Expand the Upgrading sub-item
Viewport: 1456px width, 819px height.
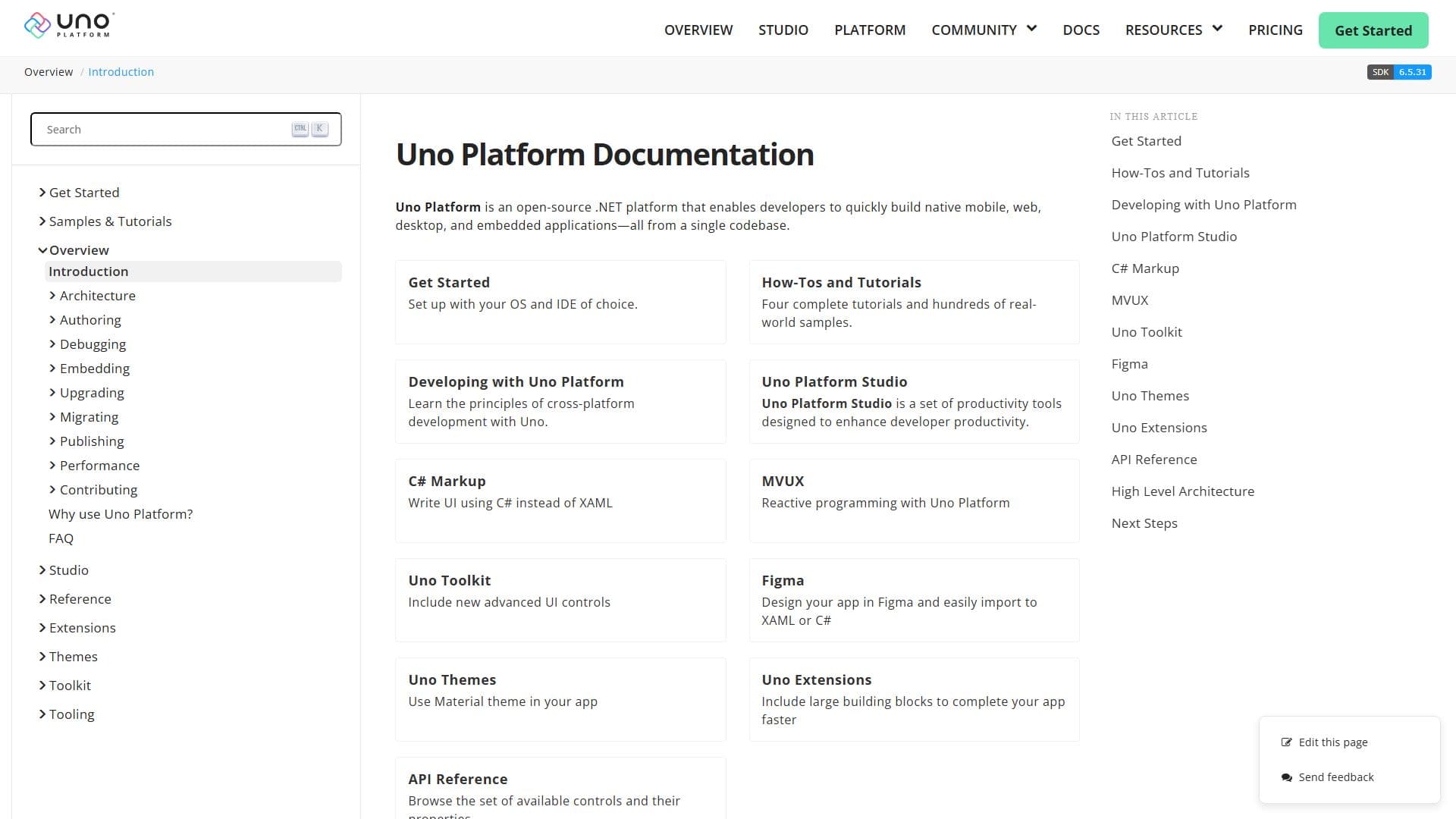(x=52, y=393)
